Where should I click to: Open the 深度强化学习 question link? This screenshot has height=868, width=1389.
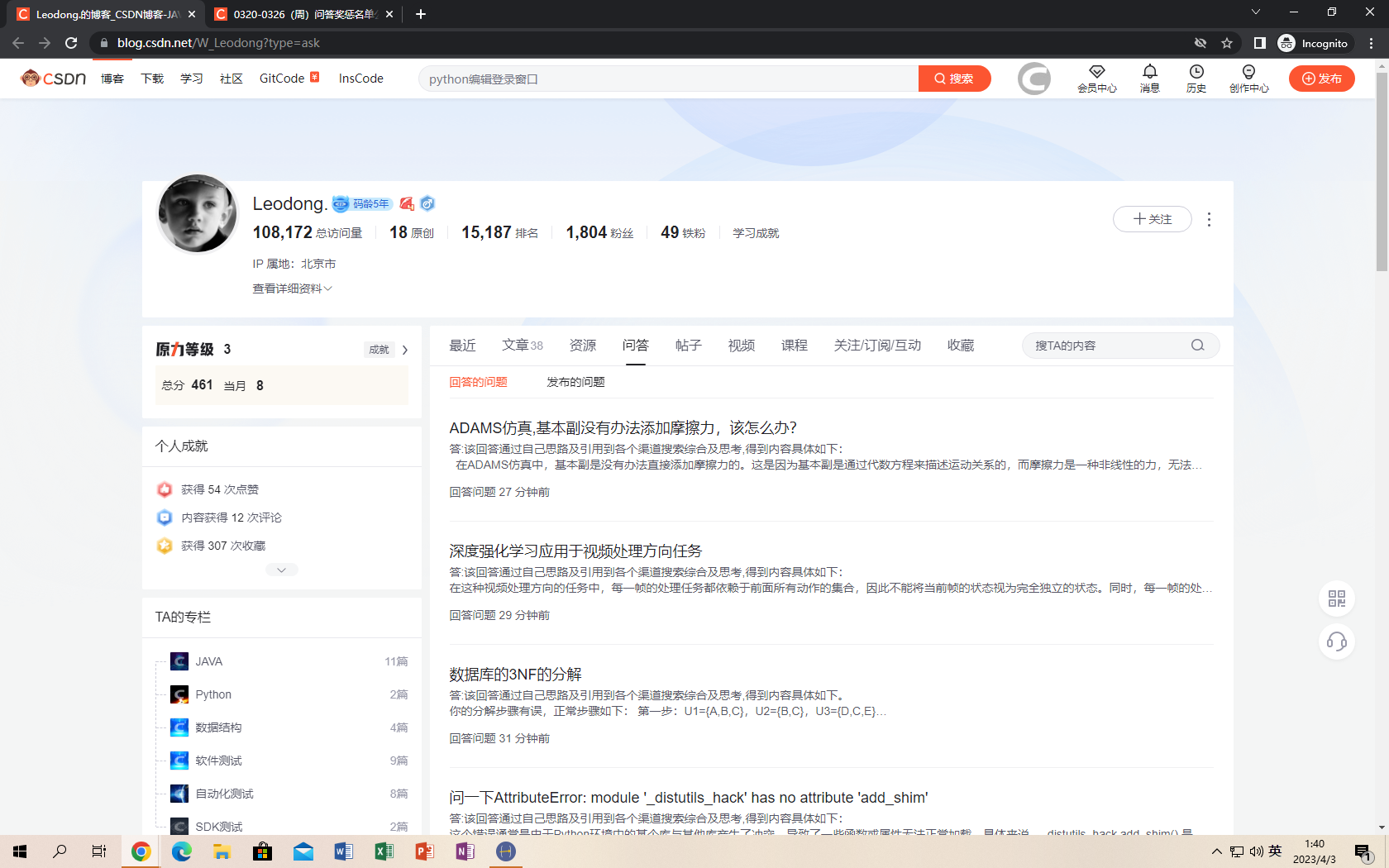point(575,551)
